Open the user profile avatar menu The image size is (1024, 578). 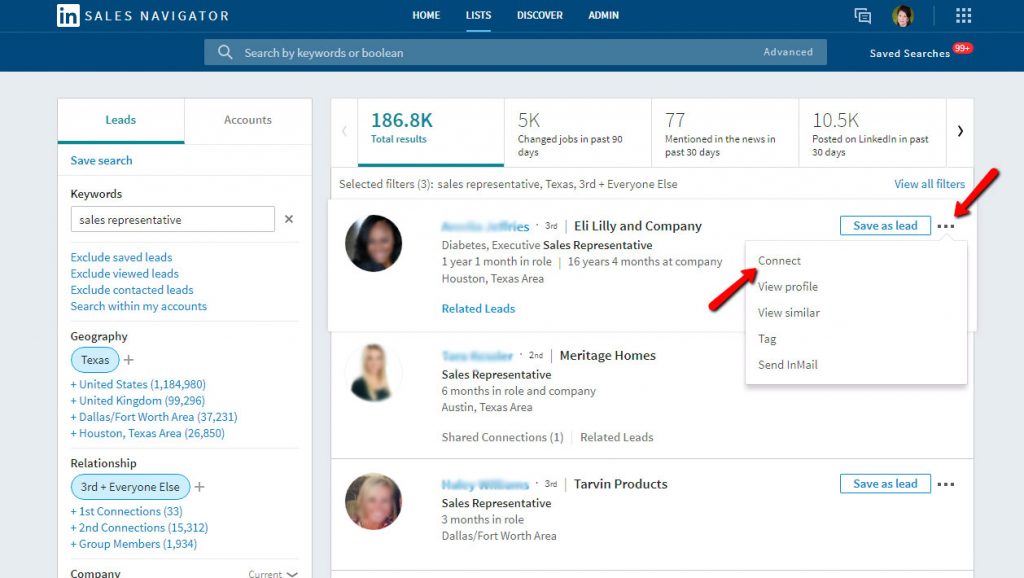point(903,16)
